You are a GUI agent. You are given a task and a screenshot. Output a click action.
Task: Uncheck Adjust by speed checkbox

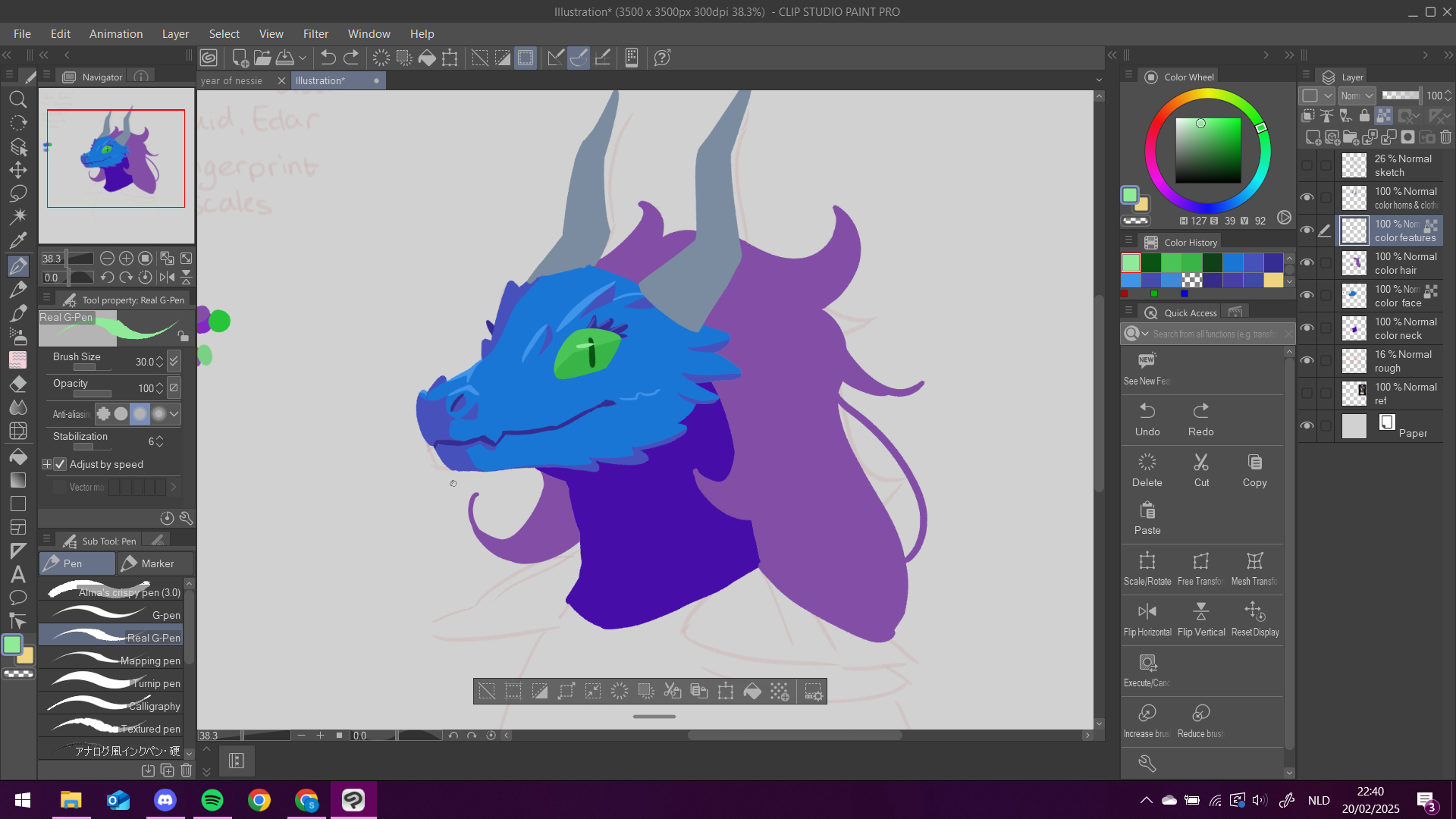(61, 464)
